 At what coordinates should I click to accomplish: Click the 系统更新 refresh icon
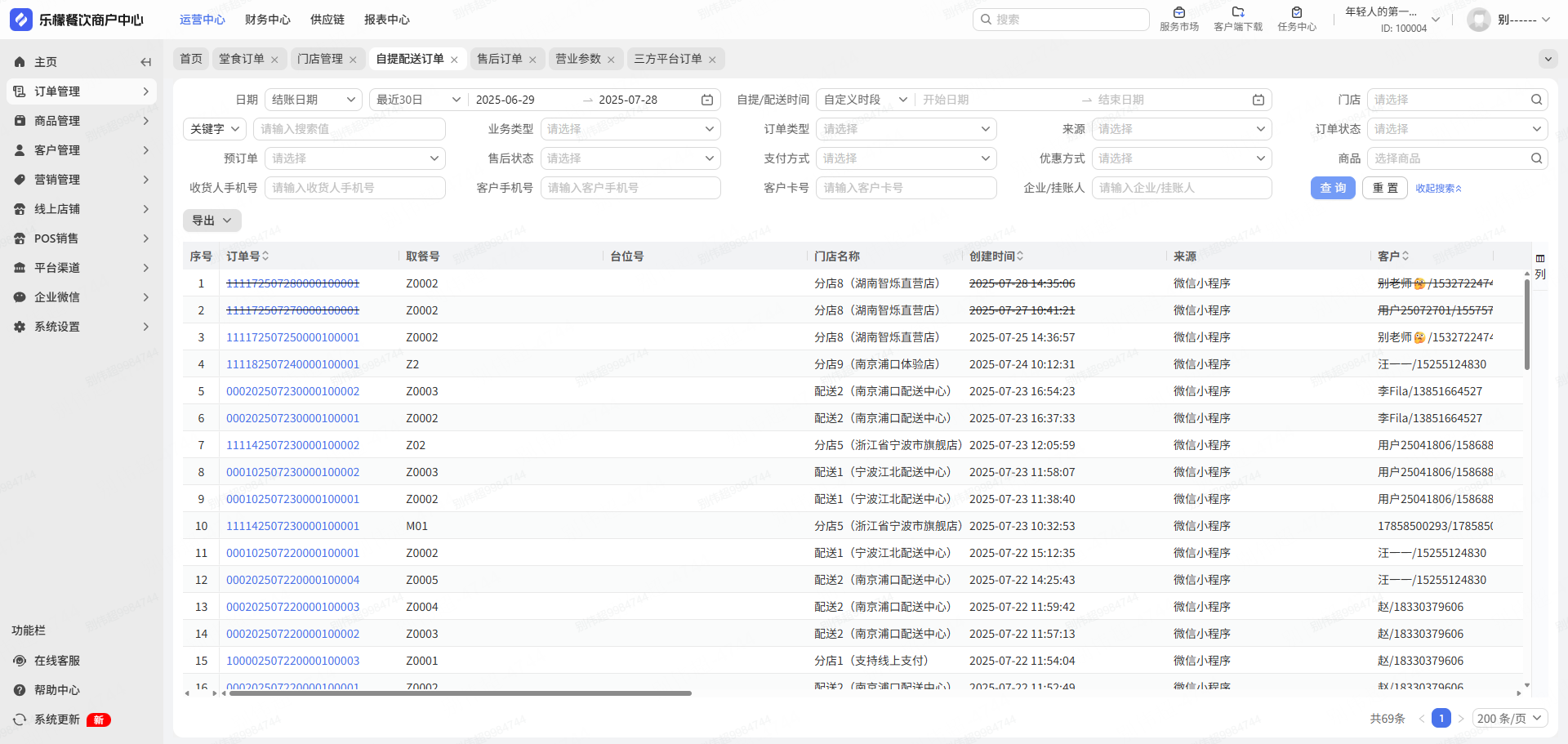point(20,719)
